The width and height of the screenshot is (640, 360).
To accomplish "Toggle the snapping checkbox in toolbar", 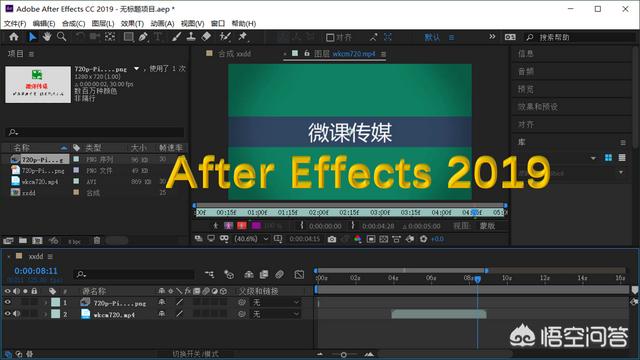I will (330, 38).
